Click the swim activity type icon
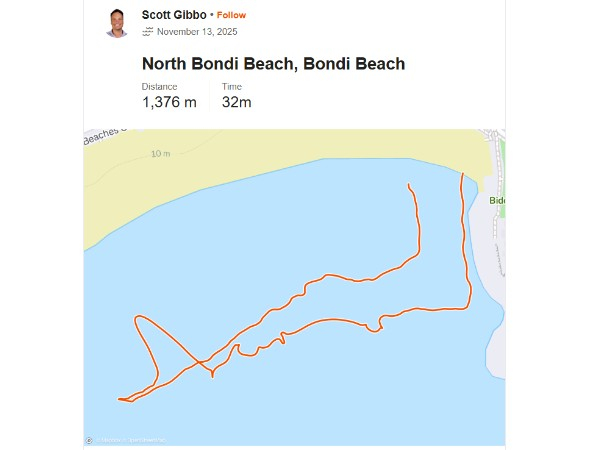The width and height of the screenshot is (600, 450). click(148, 32)
